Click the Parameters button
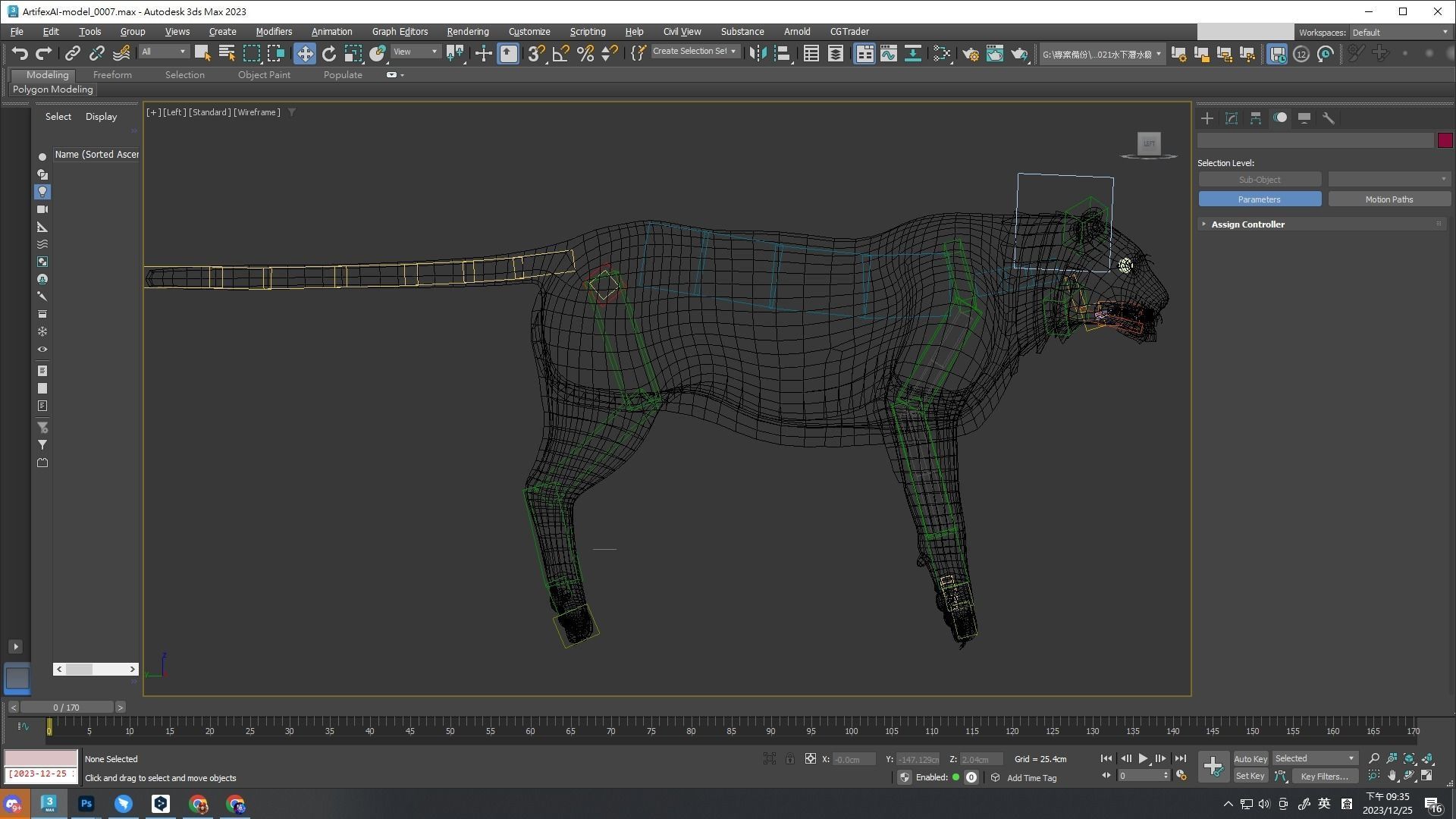 [x=1260, y=199]
